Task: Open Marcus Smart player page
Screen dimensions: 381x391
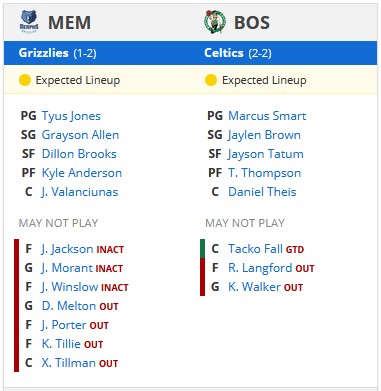Action: coord(267,116)
